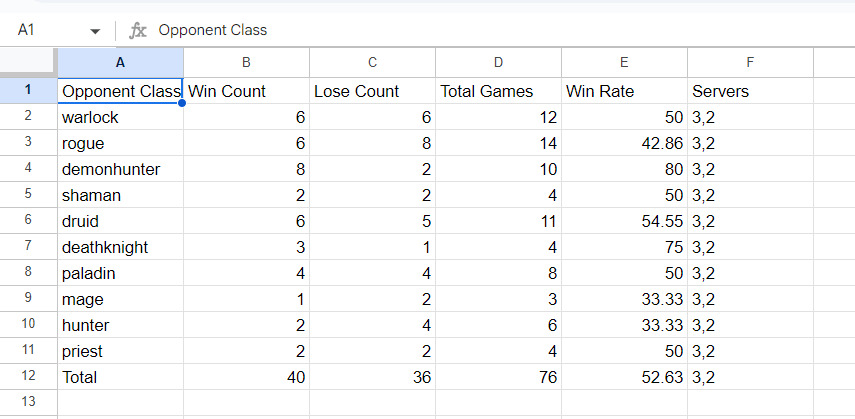Click the Total Games value 76
Image resolution: width=855 pixels, height=419 pixels.
pos(498,376)
